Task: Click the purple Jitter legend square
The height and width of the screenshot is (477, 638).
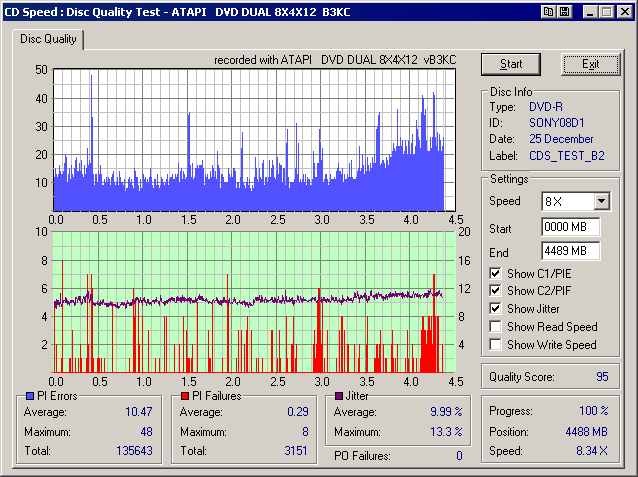Action: click(x=340, y=397)
